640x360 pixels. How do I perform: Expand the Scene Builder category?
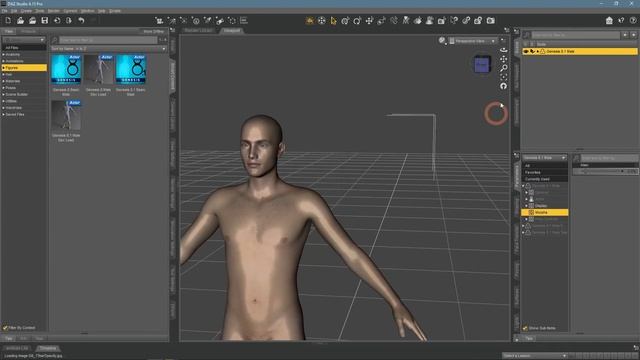coord(4,94)
